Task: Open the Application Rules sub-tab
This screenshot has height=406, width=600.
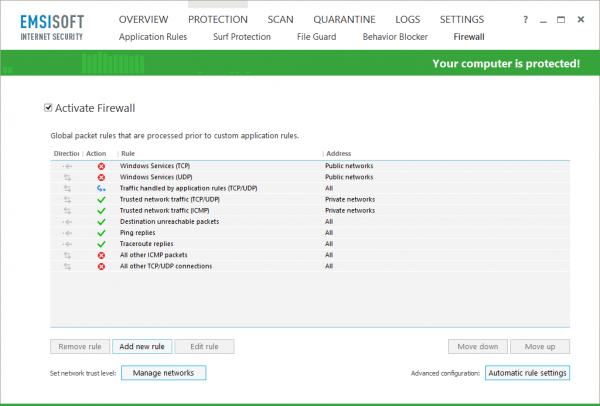Action: [x=153, y=37]
